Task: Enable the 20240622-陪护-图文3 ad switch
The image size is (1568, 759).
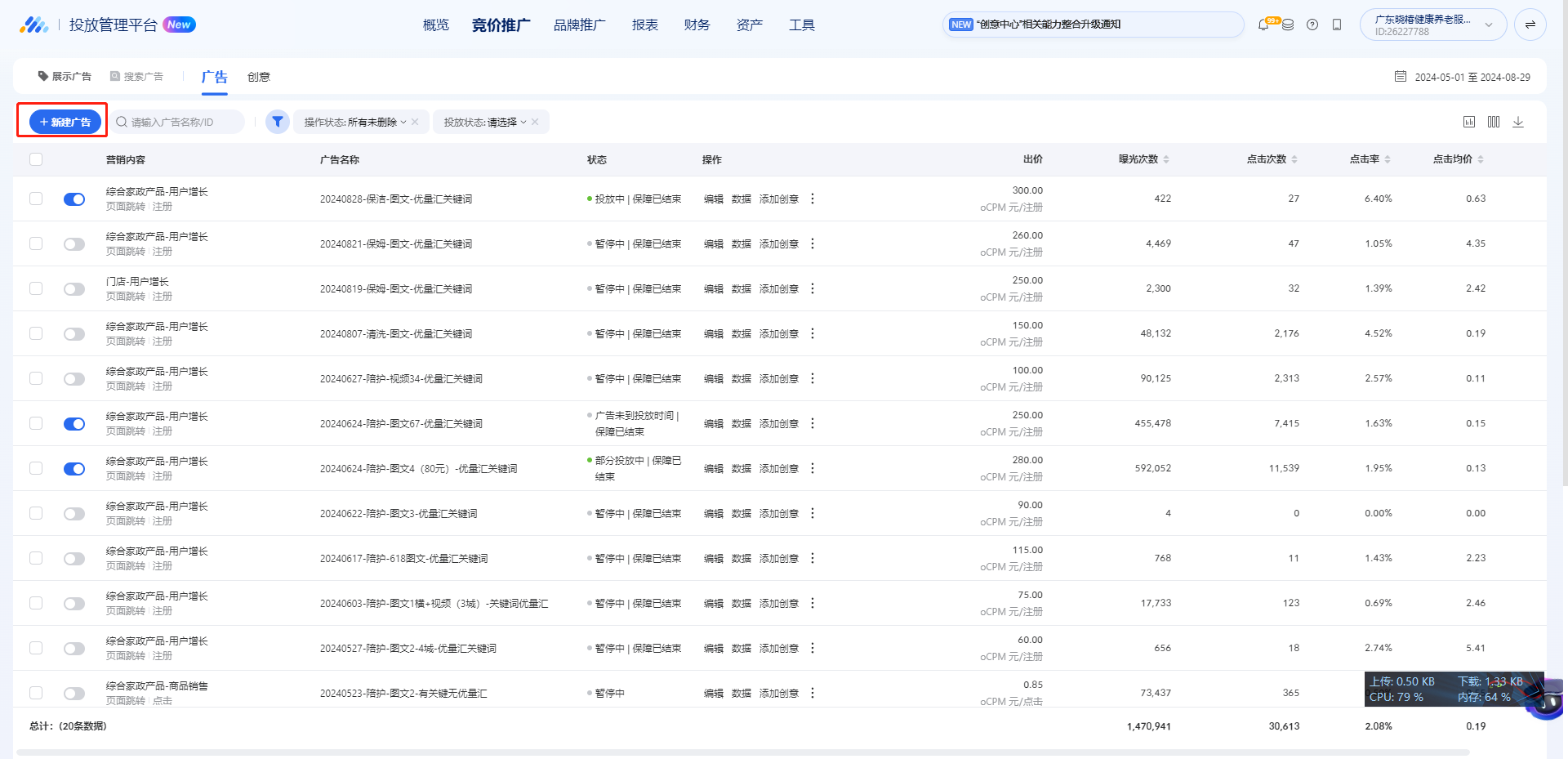Action: [x=74, y=514]
